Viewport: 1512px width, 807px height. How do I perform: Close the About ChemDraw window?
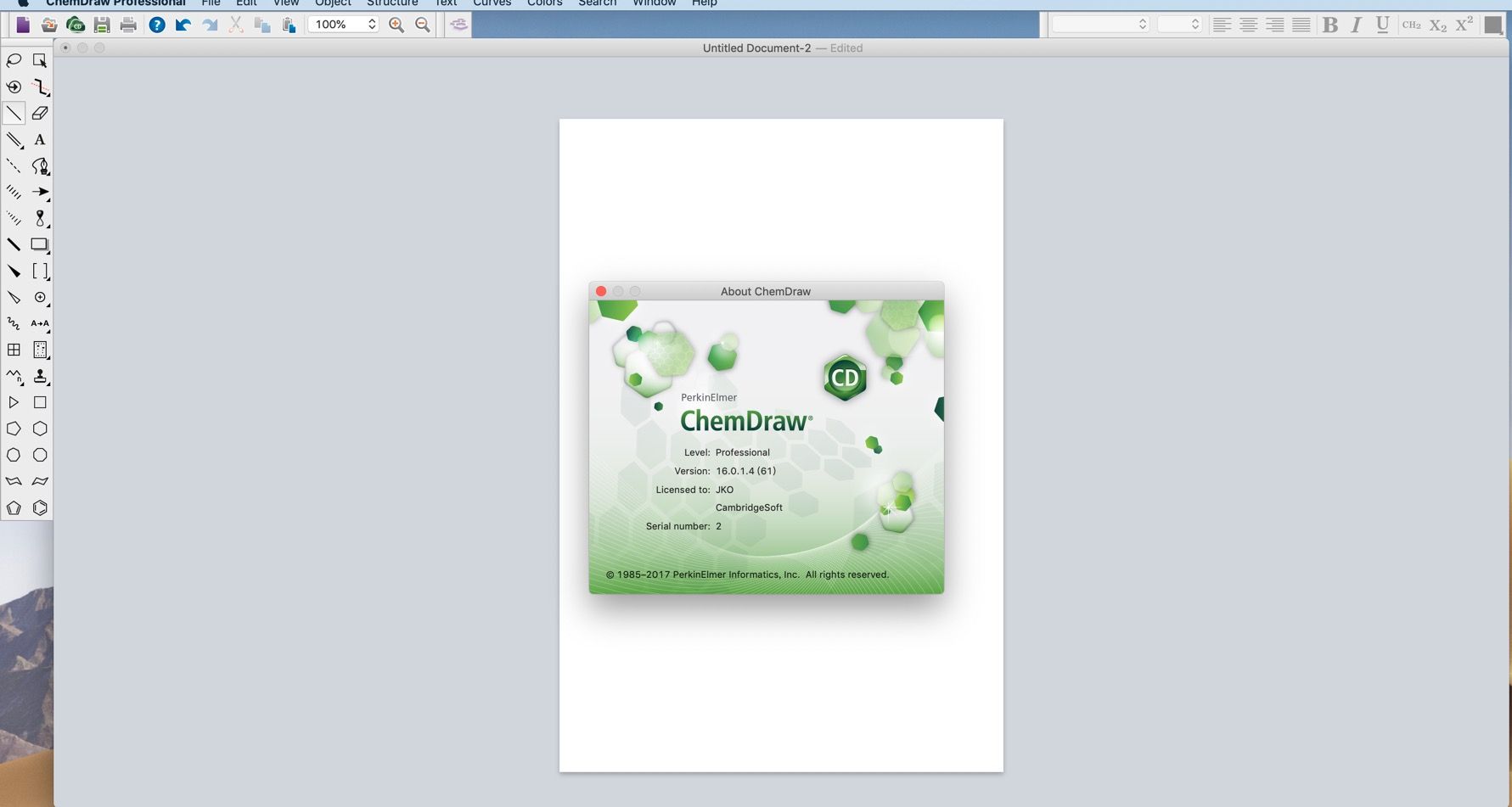(x=601, y=291)
